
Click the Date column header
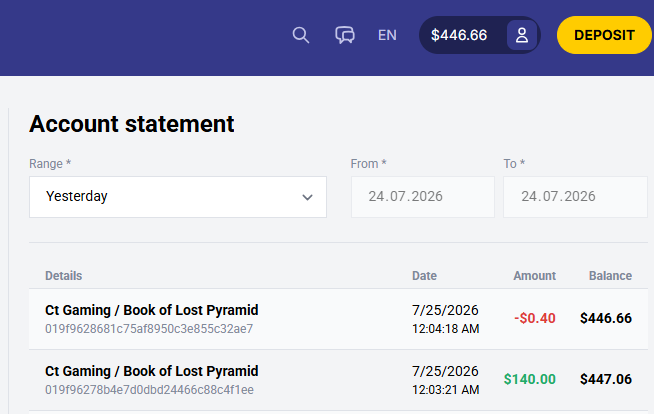click(x=424, y=276)
